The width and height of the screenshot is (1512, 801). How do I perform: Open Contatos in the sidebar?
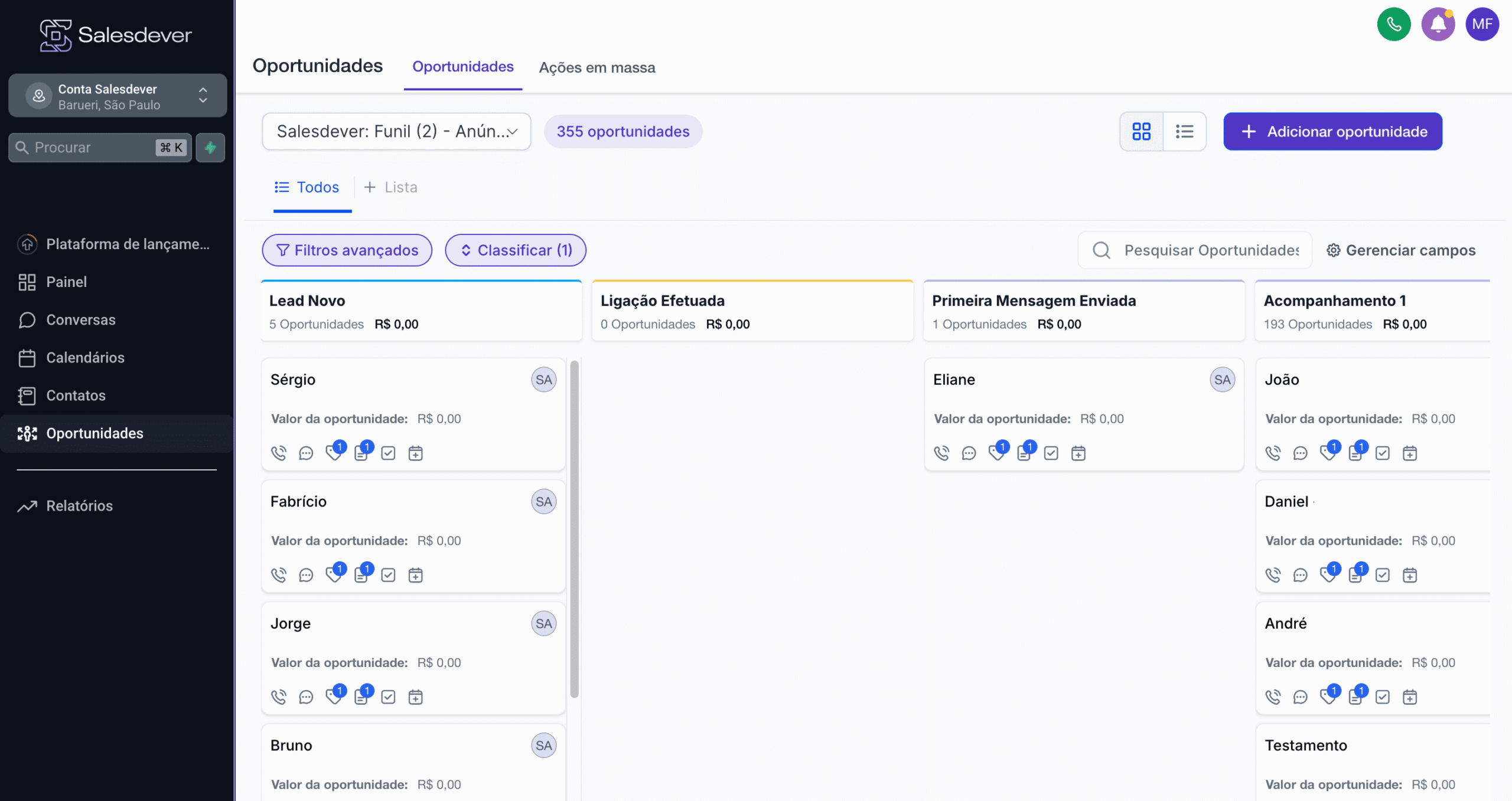tap(76, 395)
